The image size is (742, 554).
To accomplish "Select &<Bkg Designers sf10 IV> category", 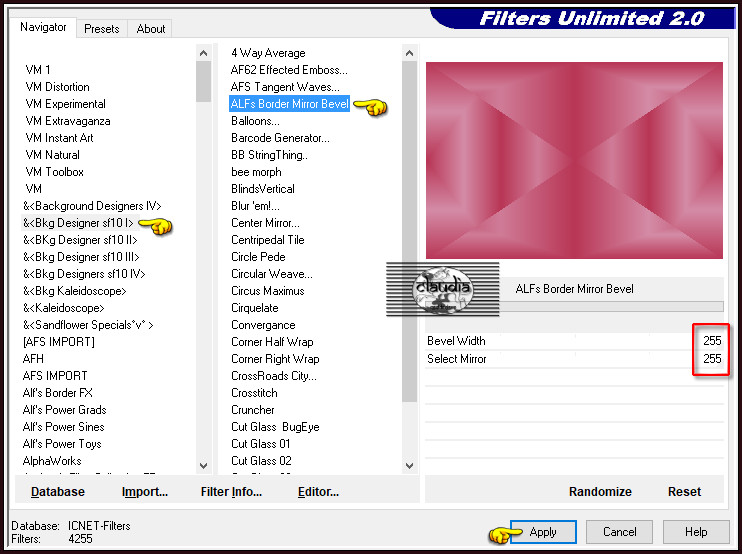I will (84, 274).
